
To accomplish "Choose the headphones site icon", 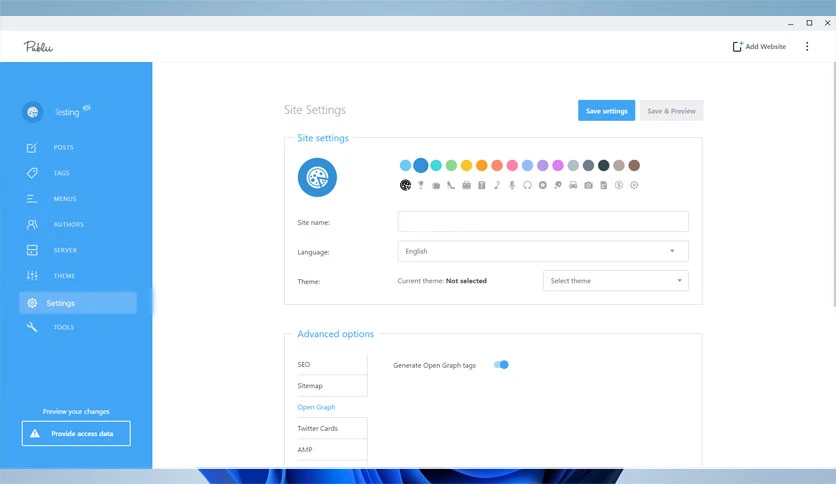I will coord(527,185).
